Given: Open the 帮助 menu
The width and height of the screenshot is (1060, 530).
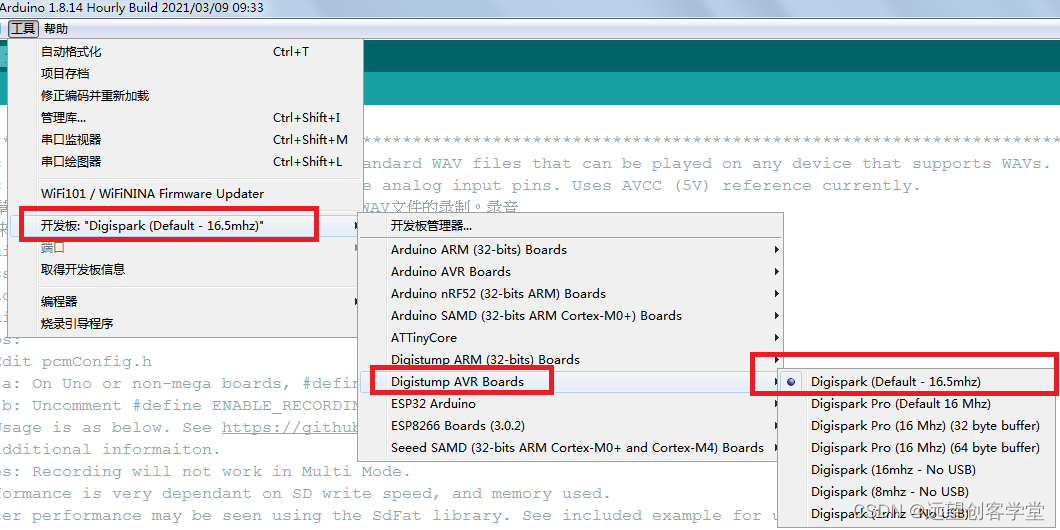Looking at the screenshot, I should coord(56,28).
